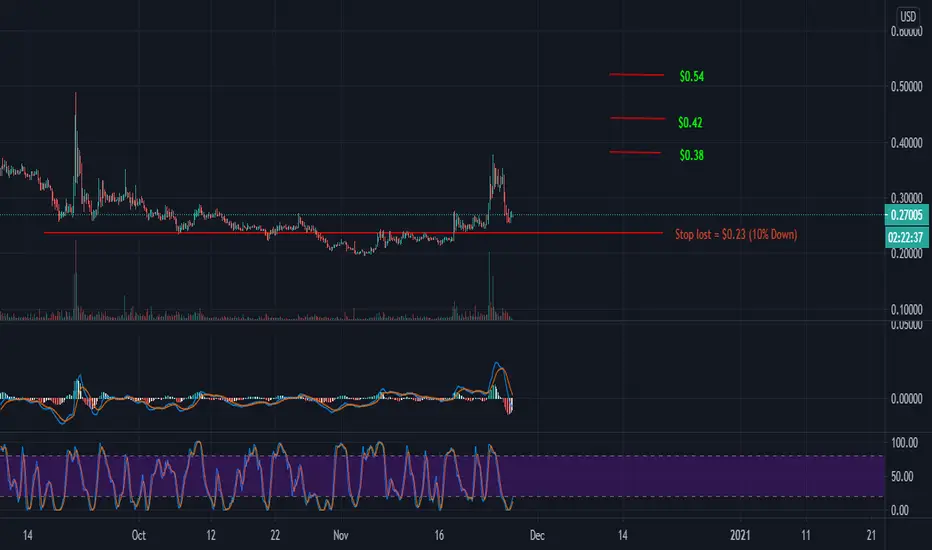This screenshot has height=550, width=932.
Task: Click the 0.50000 price axis label
Action: coord(906,87)
